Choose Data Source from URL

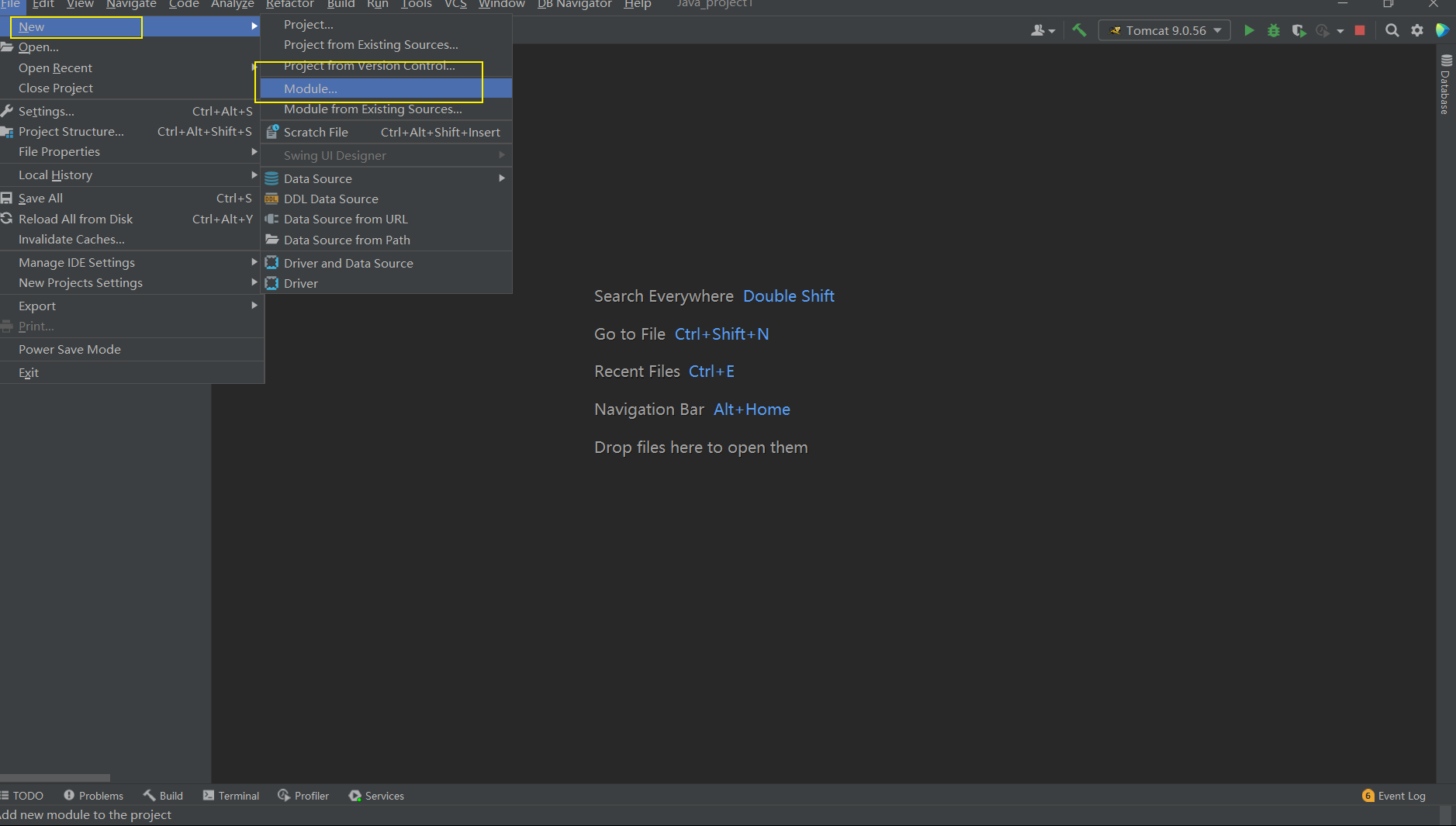pyautogui.click(x=386, y=219)
